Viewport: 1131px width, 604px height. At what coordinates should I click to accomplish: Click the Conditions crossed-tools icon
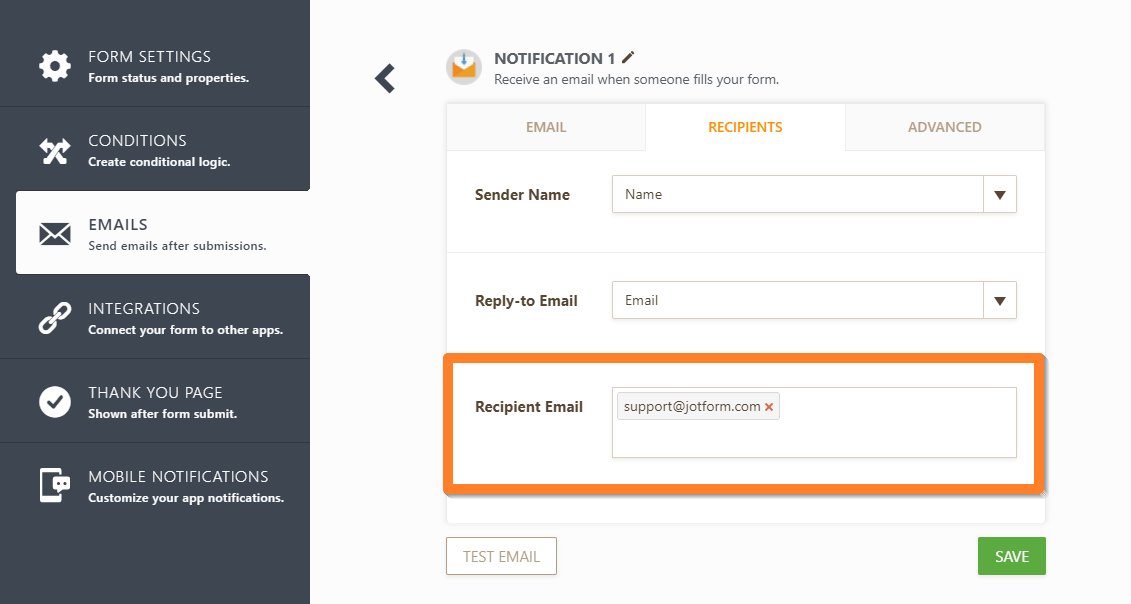pyautogui.click(x=55, y=150)
